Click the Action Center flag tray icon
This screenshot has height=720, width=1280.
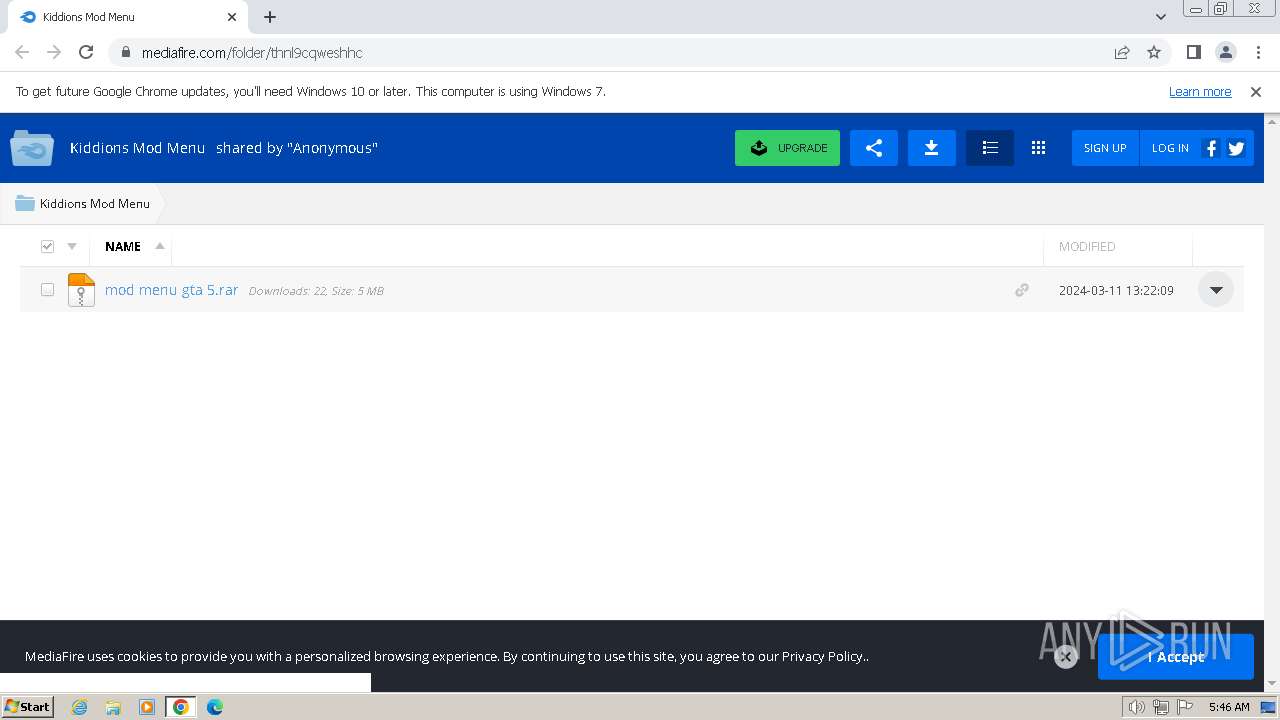[x=1185, y=707]
